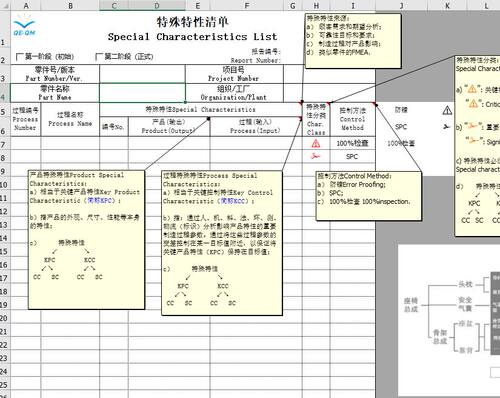
Task: Click the 座椅总成 label in seat diagram
Action: point(411,305)
